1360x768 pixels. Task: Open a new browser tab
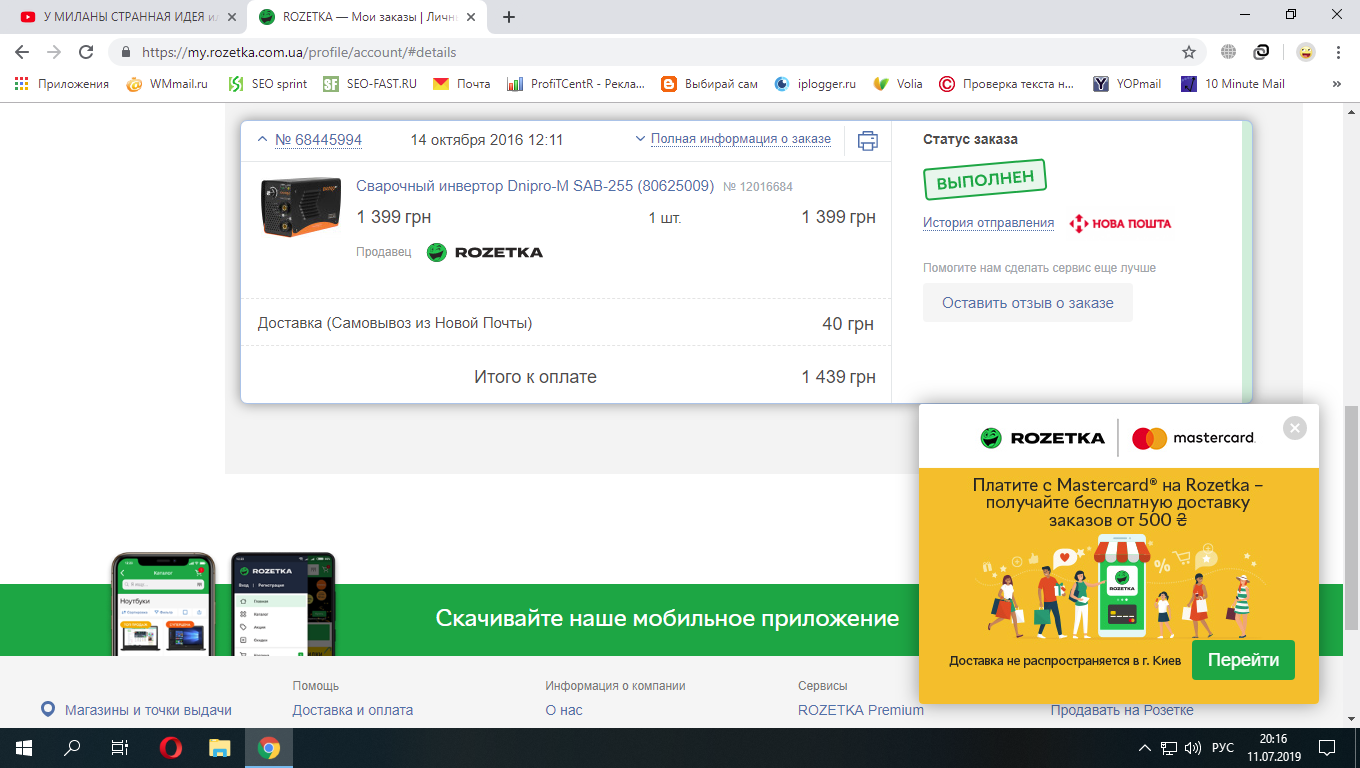(509, 17)
